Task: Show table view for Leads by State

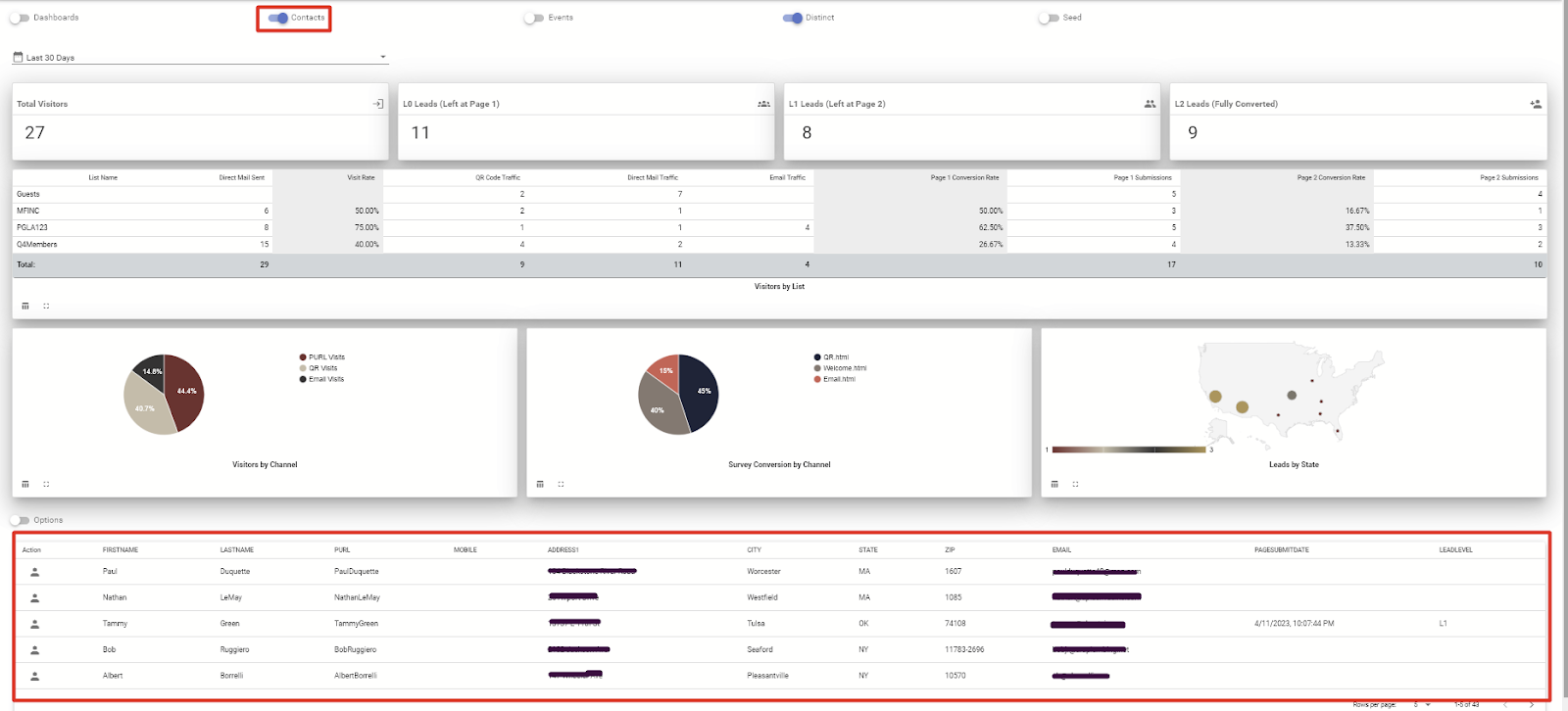Action: pyautogui.click(x=1054, y=484)
